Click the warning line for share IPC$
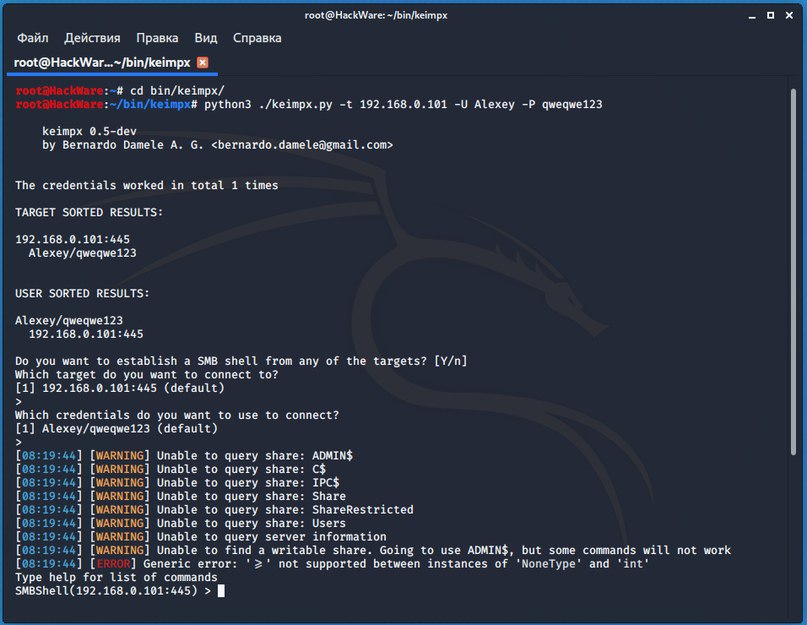Image resolution: width=807 pixels, height=625 pixels. pyautogui.click(x=177, y=483)
